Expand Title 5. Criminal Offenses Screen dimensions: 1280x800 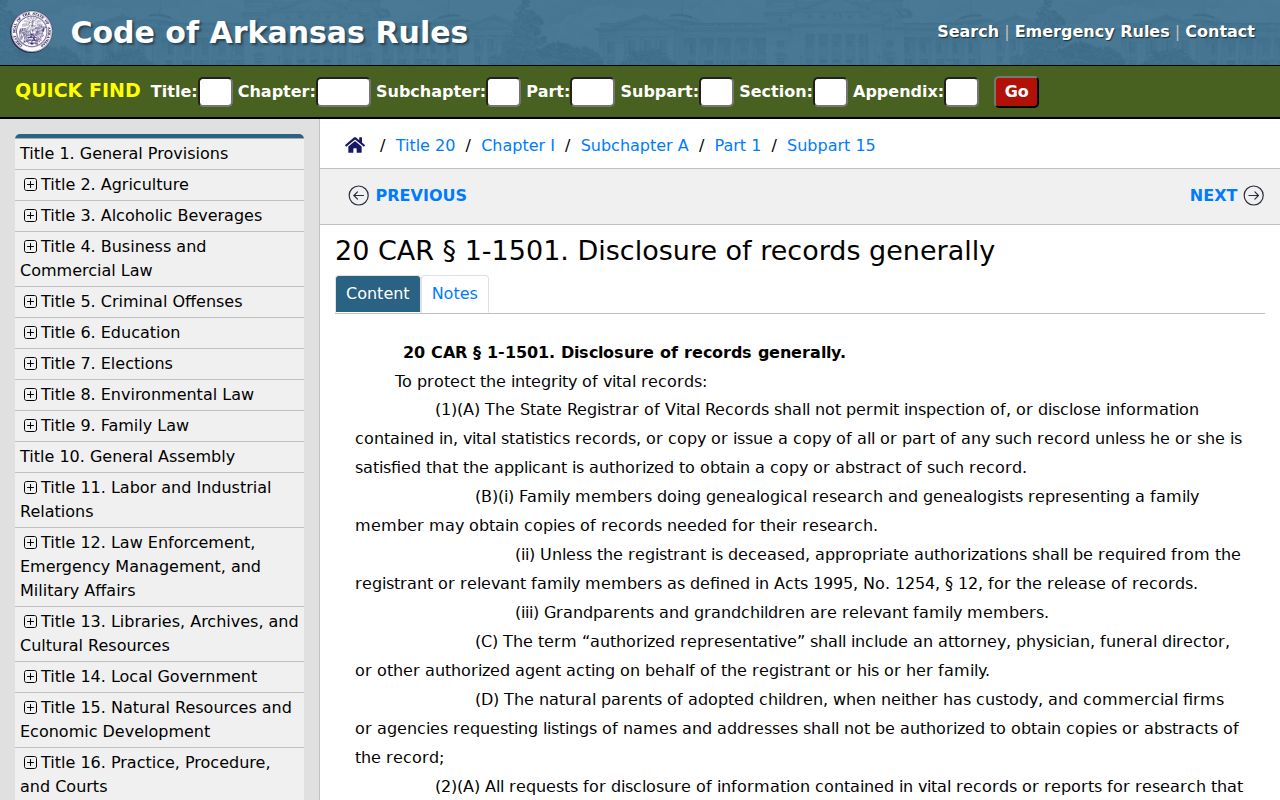click(x=30, y=301)
